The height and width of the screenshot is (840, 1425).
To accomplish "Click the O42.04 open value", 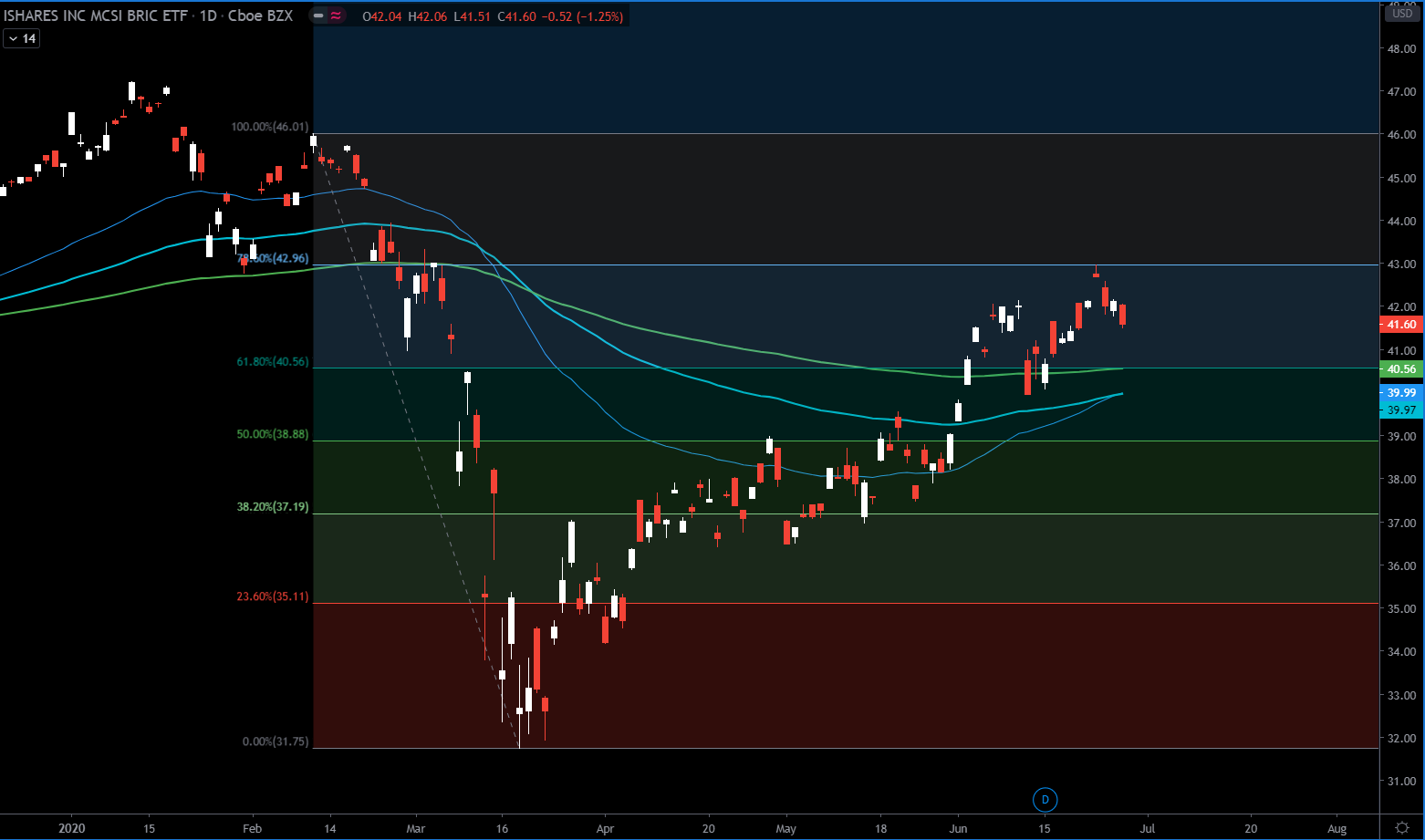I will click(380, 16).
